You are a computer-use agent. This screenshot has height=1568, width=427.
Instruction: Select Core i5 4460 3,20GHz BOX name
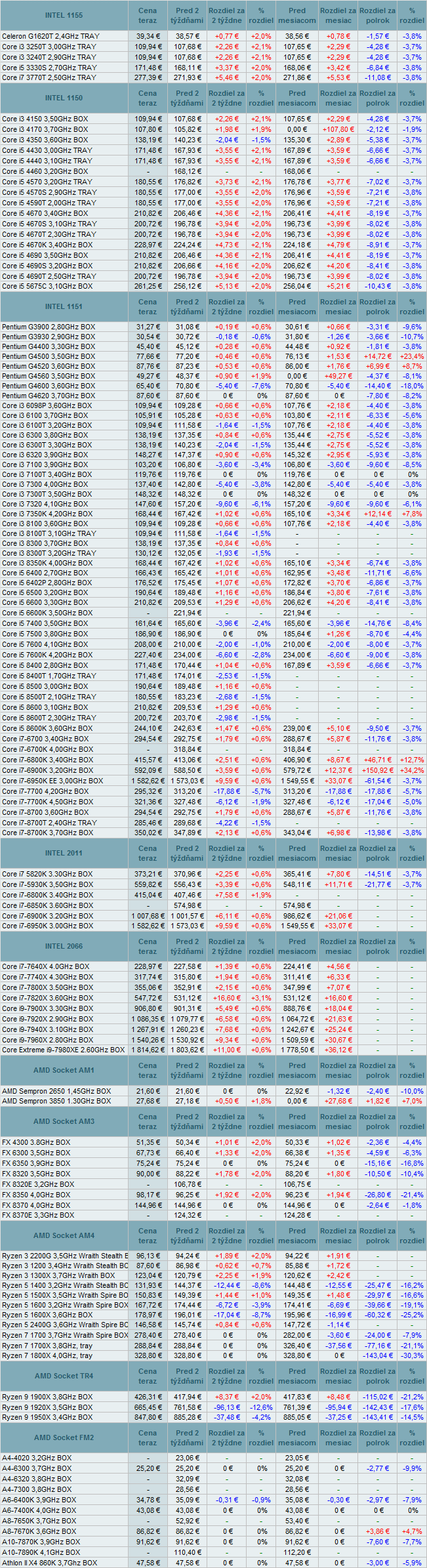pyautogui.click(x=45, y=171)
